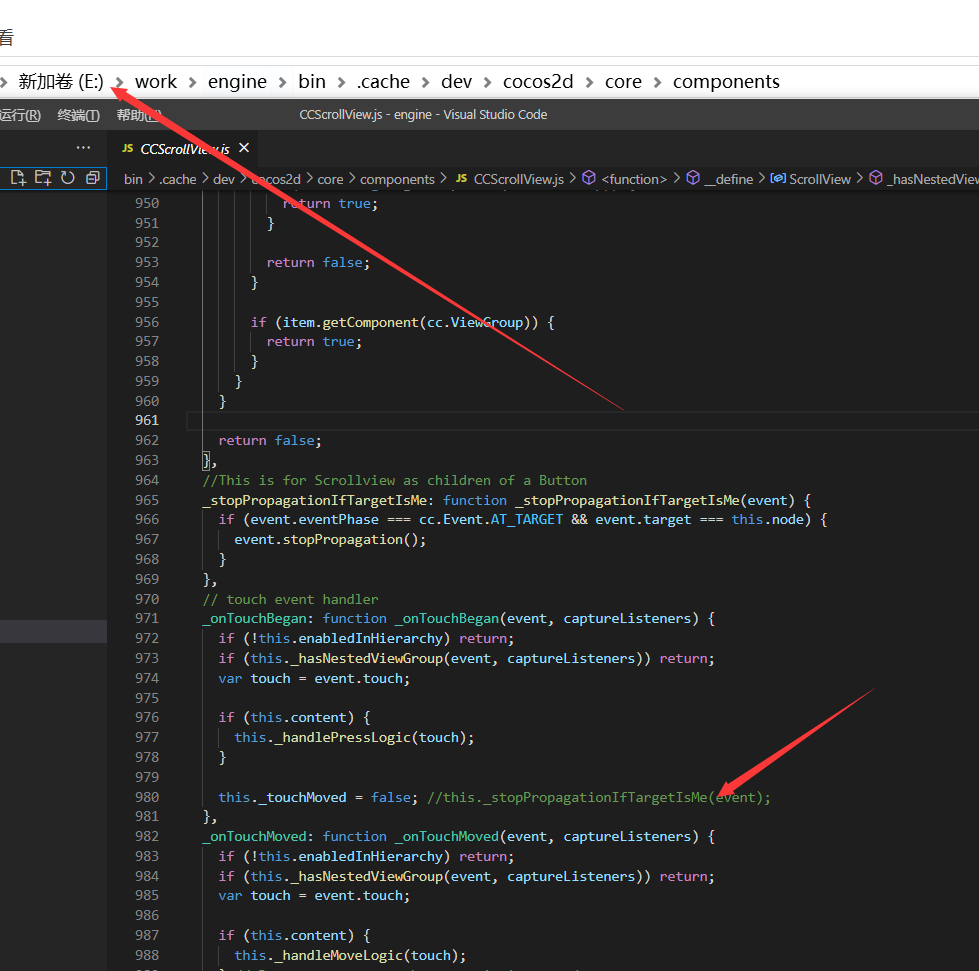Click the comment about Scrollview children of Button

pyautogui.click(x=395, y=480)
